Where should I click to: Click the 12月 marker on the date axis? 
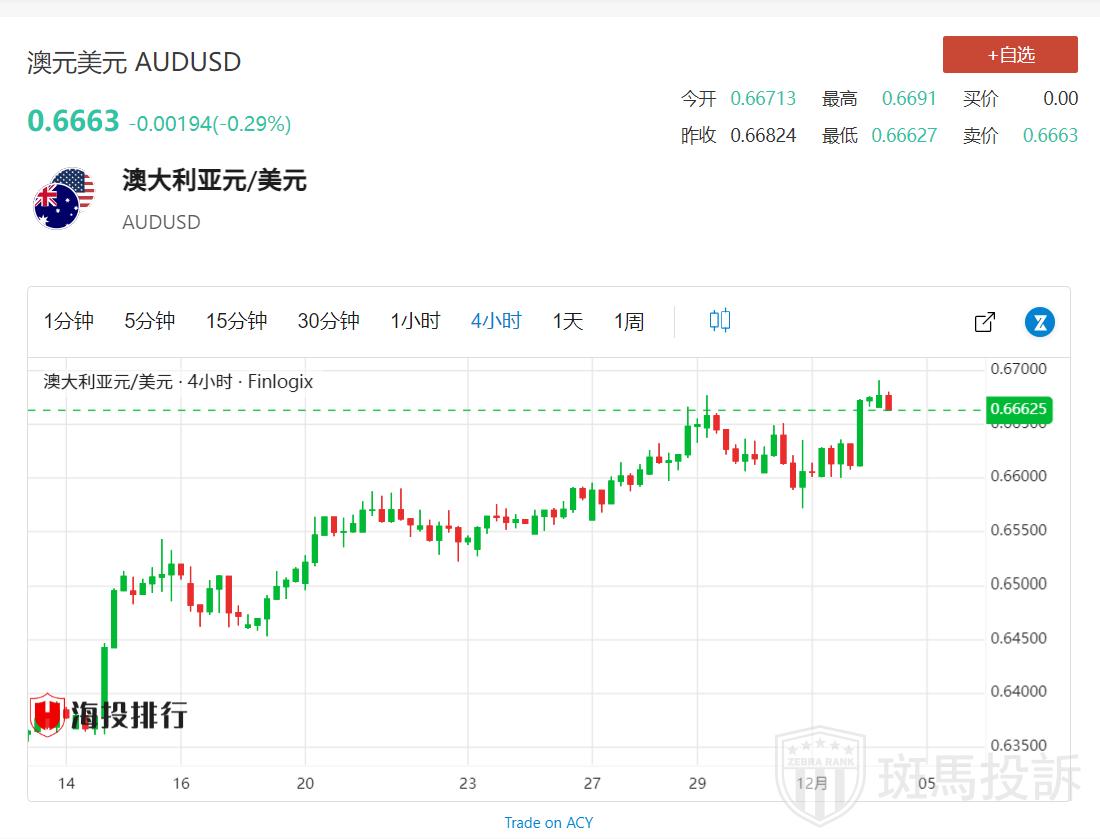813,783
